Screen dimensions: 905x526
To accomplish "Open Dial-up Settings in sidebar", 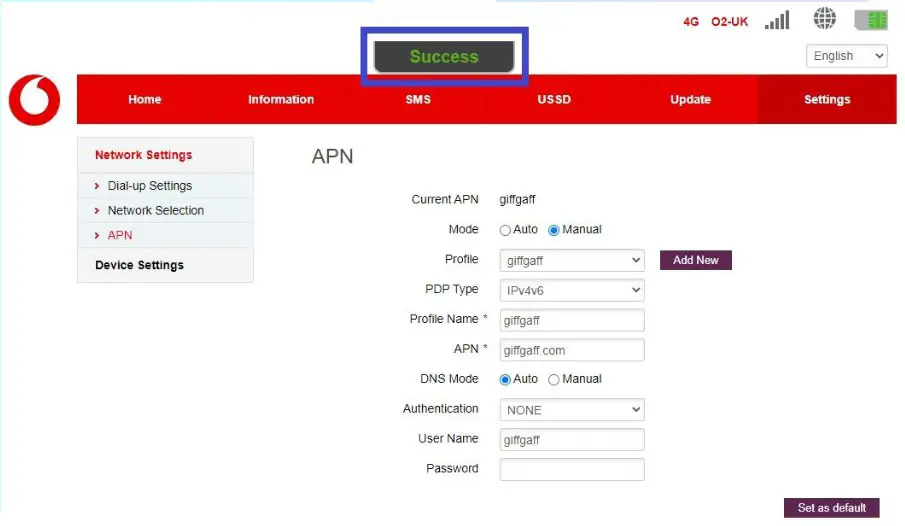I will coord(150,186).
